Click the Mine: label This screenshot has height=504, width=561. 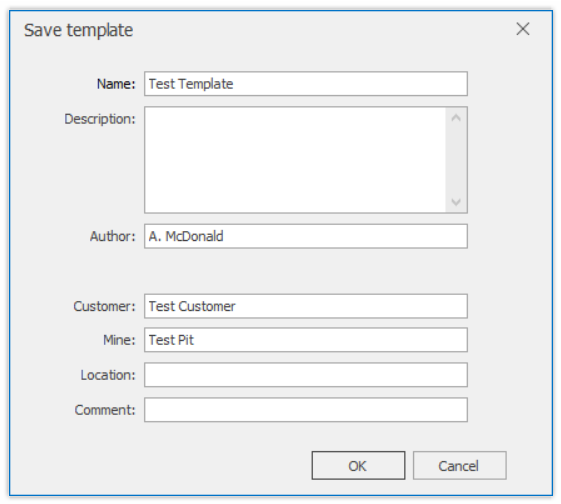(119, 340)
